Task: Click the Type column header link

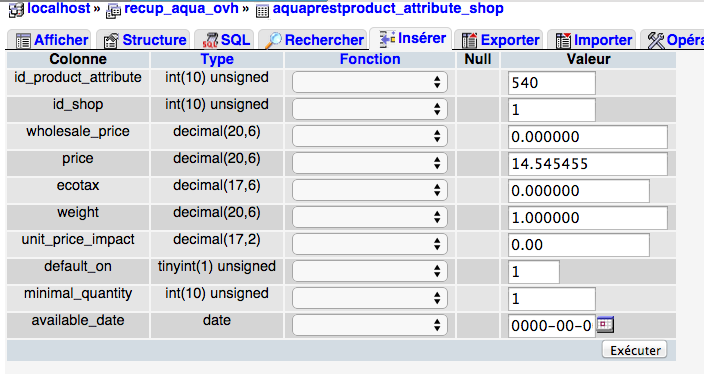Action: 217,59
